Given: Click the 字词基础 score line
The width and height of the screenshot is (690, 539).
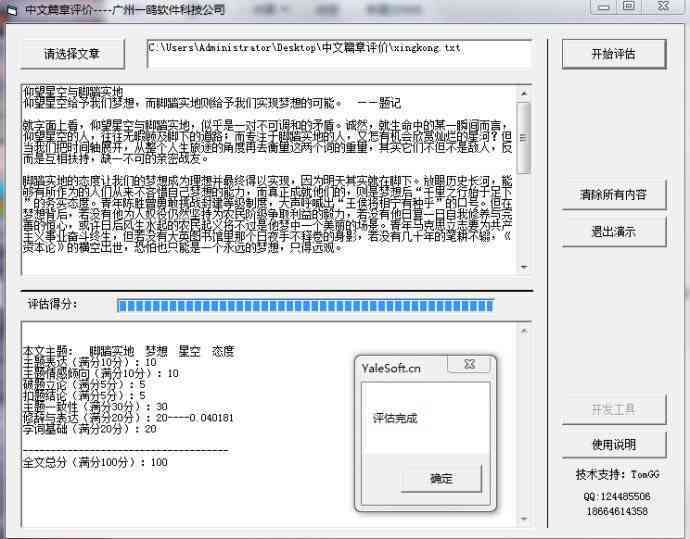Looking at the screenshot, I should (90, 429).
